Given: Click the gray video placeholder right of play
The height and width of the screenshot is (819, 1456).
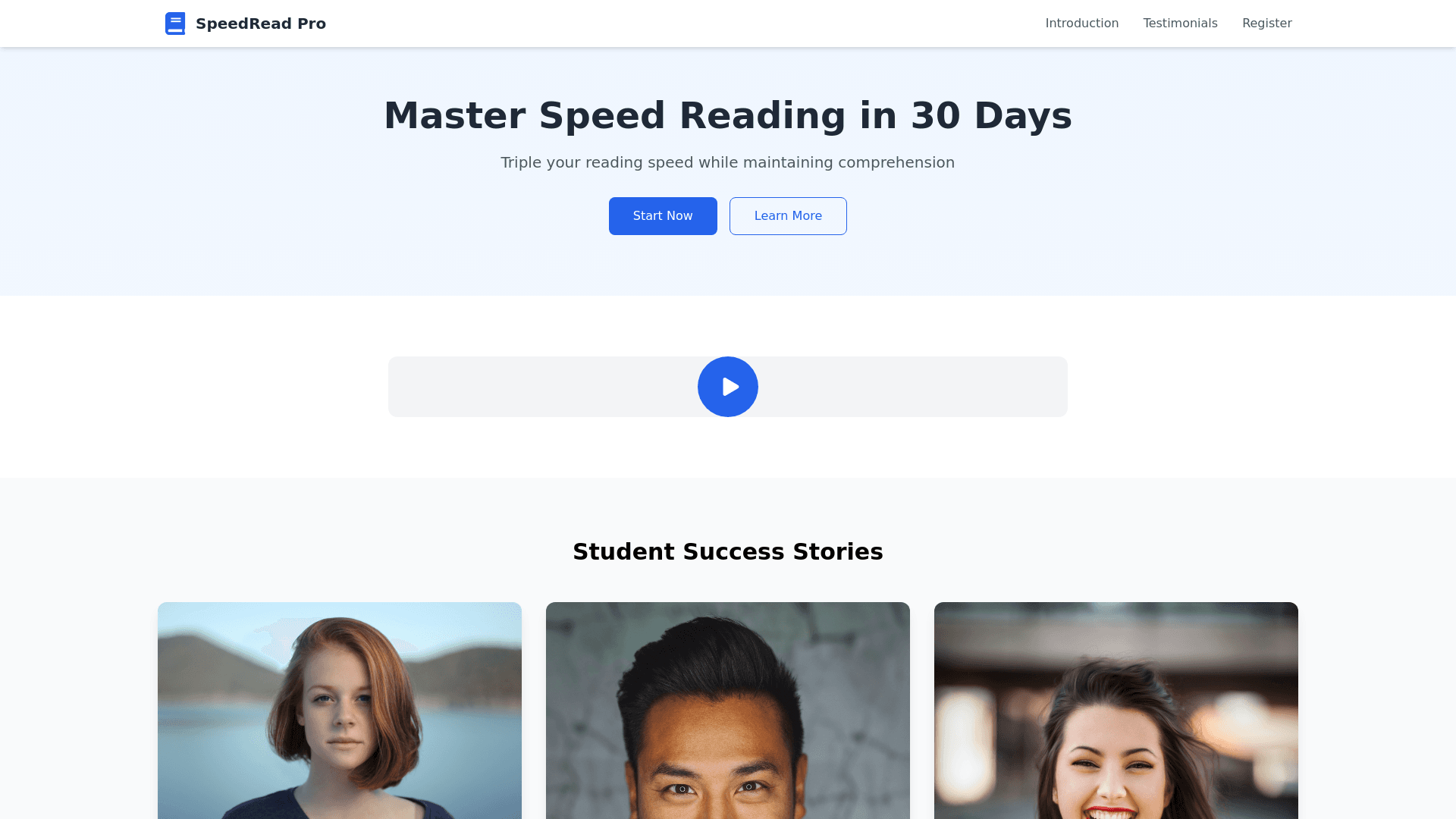Looking at the screenshot, I should pyautogui.click(x=913, y=387).
